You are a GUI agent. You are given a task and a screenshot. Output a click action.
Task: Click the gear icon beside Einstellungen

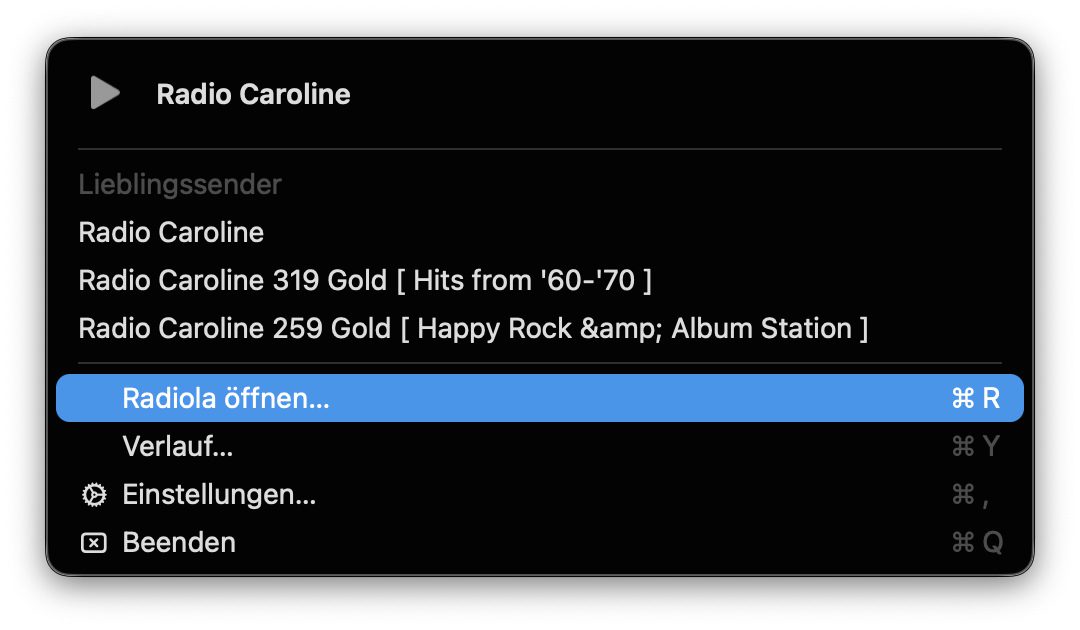click(93, 495)
